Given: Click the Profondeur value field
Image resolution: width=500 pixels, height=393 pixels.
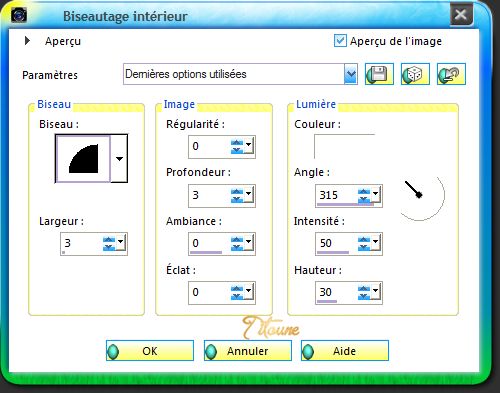Looking at the screenshot, I should pyautogui.click(x=209, y=195).
